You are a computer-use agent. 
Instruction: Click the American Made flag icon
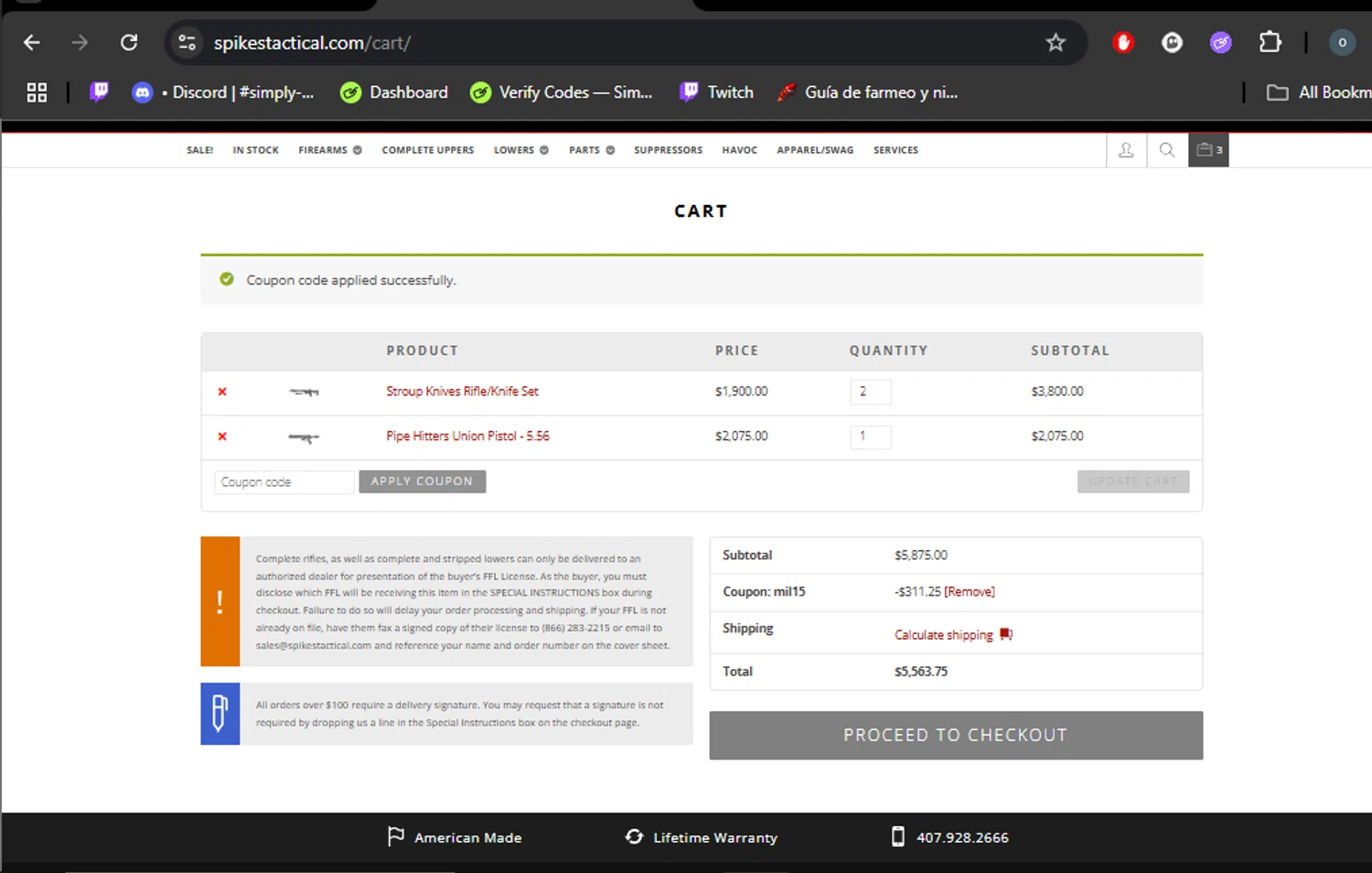(x=396, y=836)
